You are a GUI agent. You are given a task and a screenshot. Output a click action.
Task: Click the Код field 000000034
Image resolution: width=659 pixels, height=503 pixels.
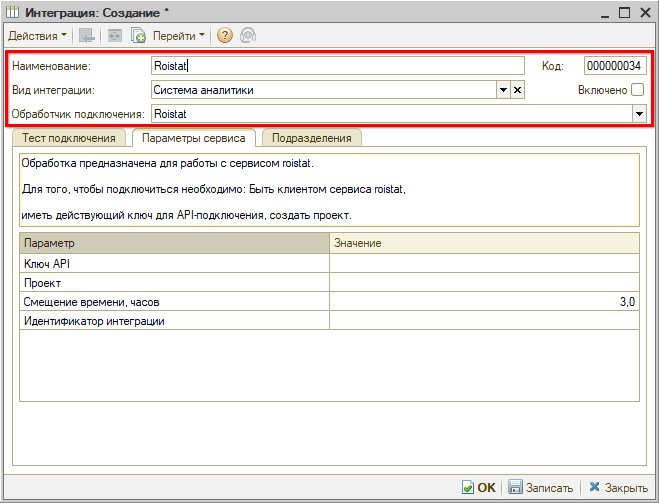coord(615,66)
